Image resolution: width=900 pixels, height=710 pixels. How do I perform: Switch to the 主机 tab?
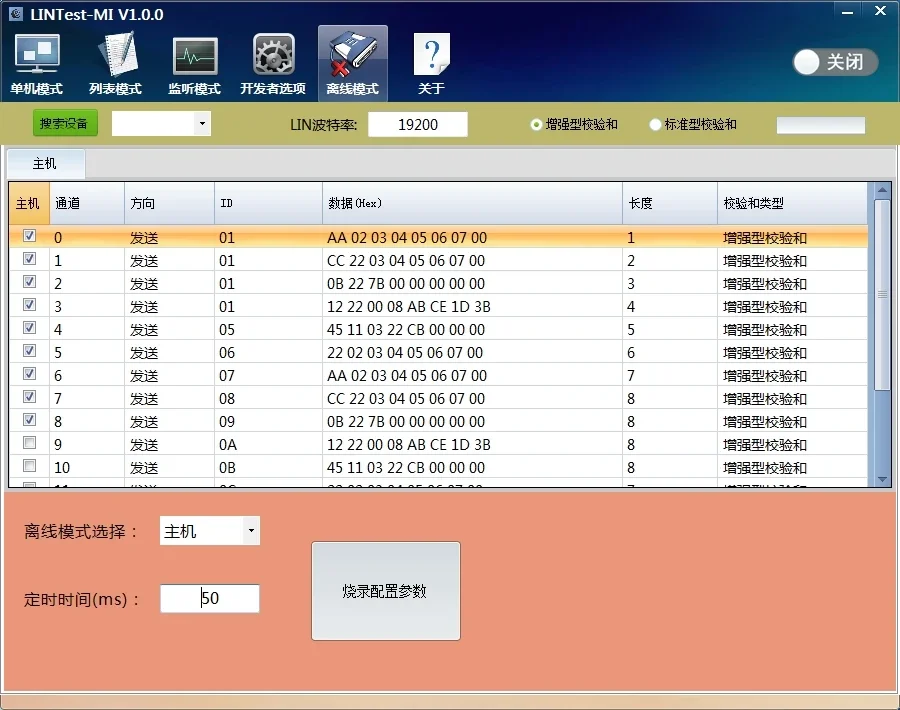(x=44, y=163)
